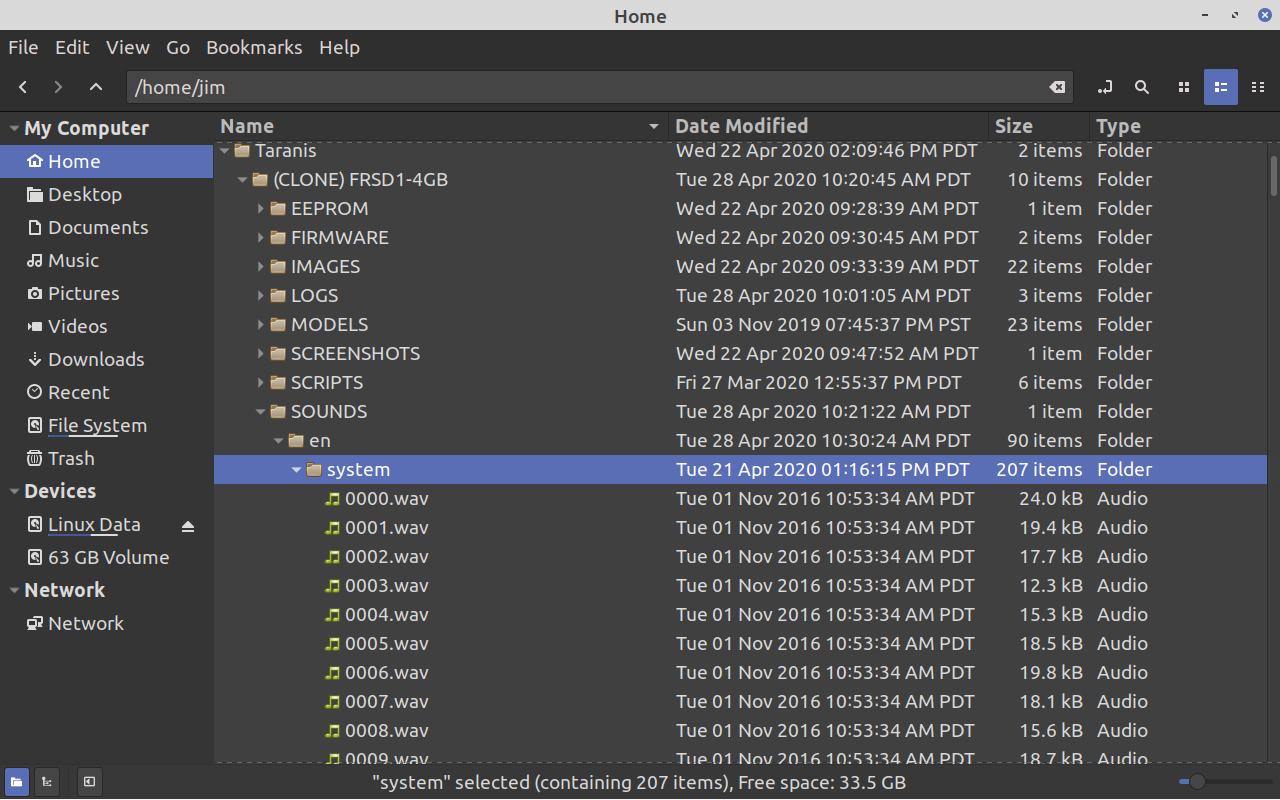Switch to compact view layout
This screenshot has height=800, width=1280.
(x=1258, y=87)
